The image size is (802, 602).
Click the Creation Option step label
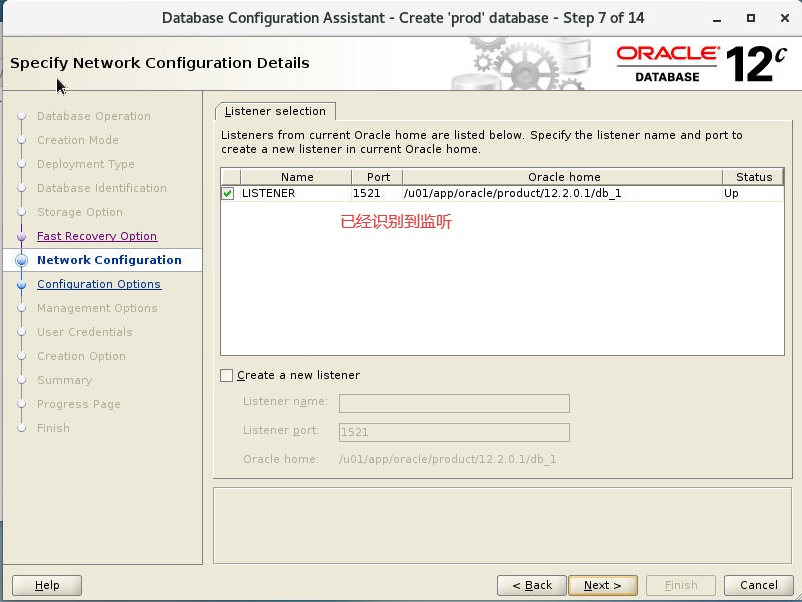point(81,356)
